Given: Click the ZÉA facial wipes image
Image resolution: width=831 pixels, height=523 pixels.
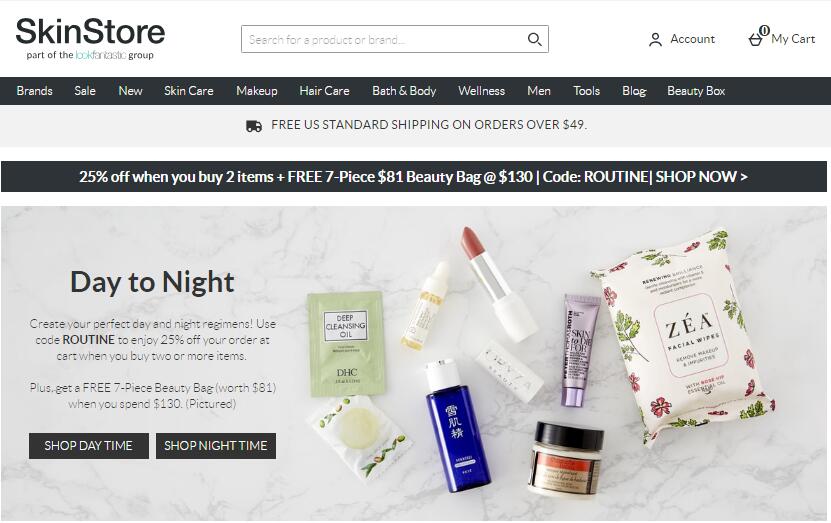Looking at the screenshot, I should click(x=684, y=336).
